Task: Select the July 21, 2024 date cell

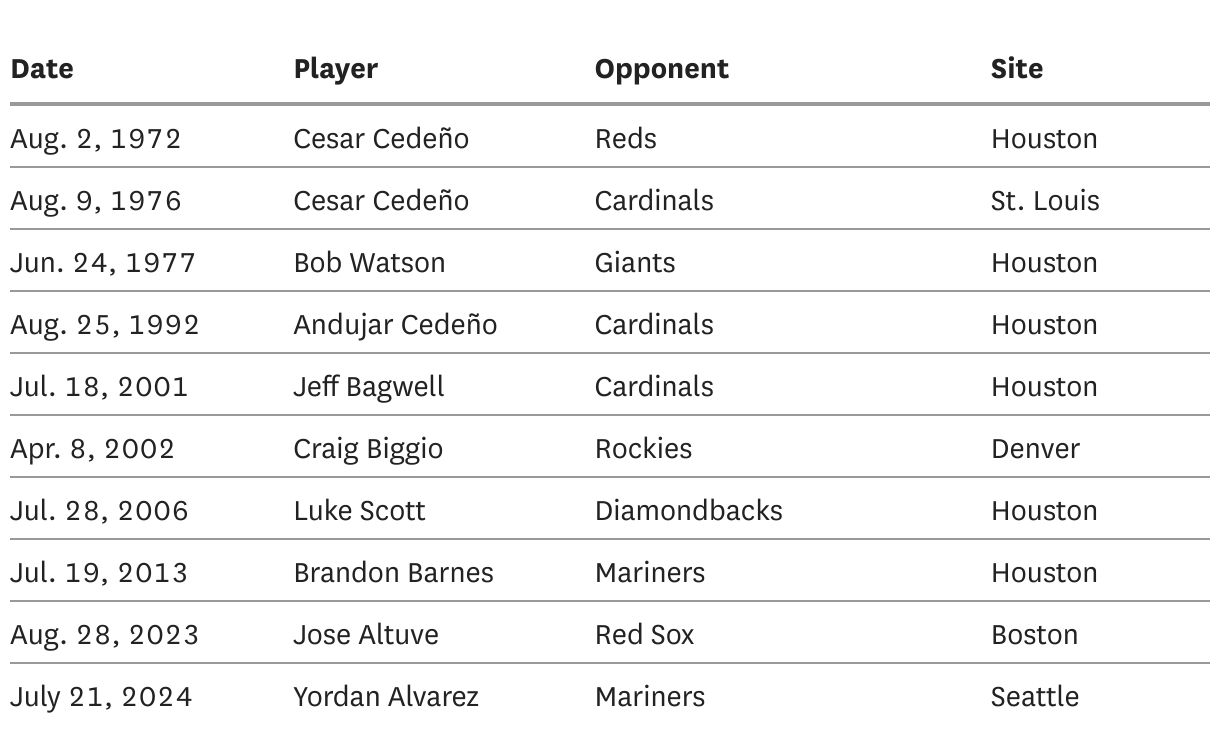Action: click(101, 696)
